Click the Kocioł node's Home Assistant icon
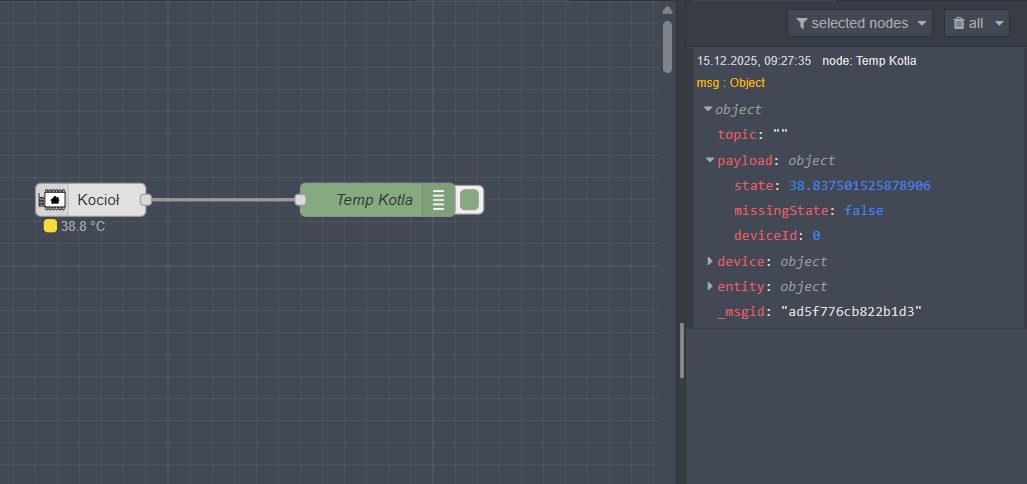1027x484 pixels. tap(54, 200)
